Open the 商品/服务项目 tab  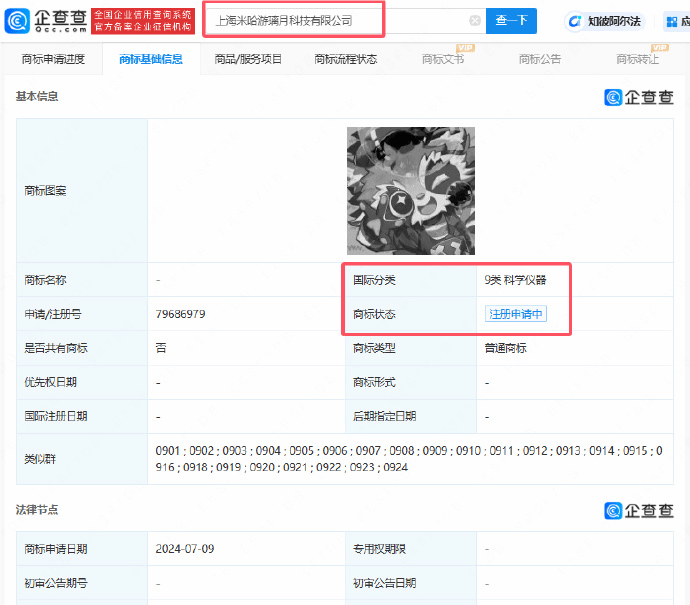pos(248,60)
